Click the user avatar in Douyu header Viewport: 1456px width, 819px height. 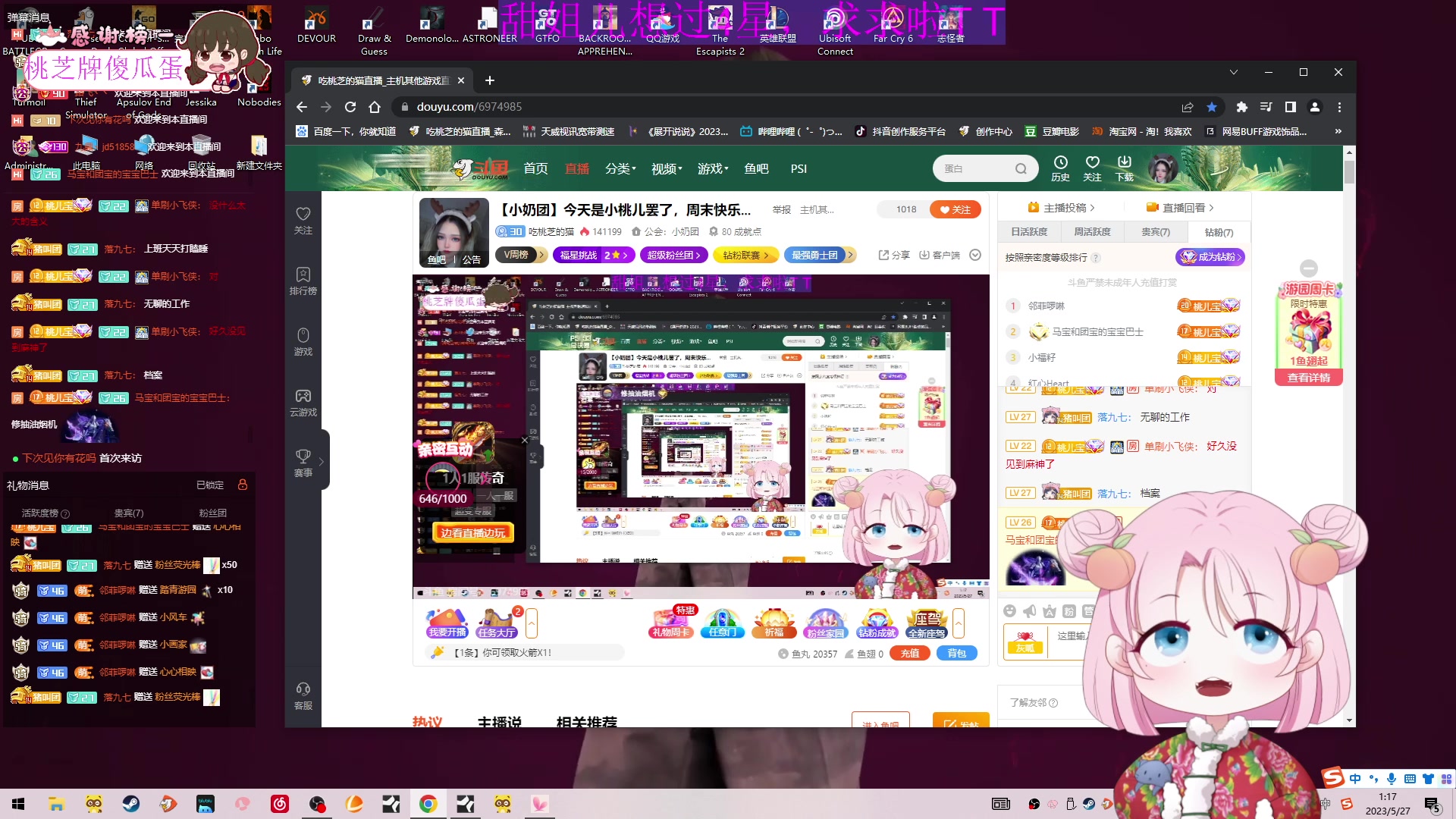(x=1162, y=168)
